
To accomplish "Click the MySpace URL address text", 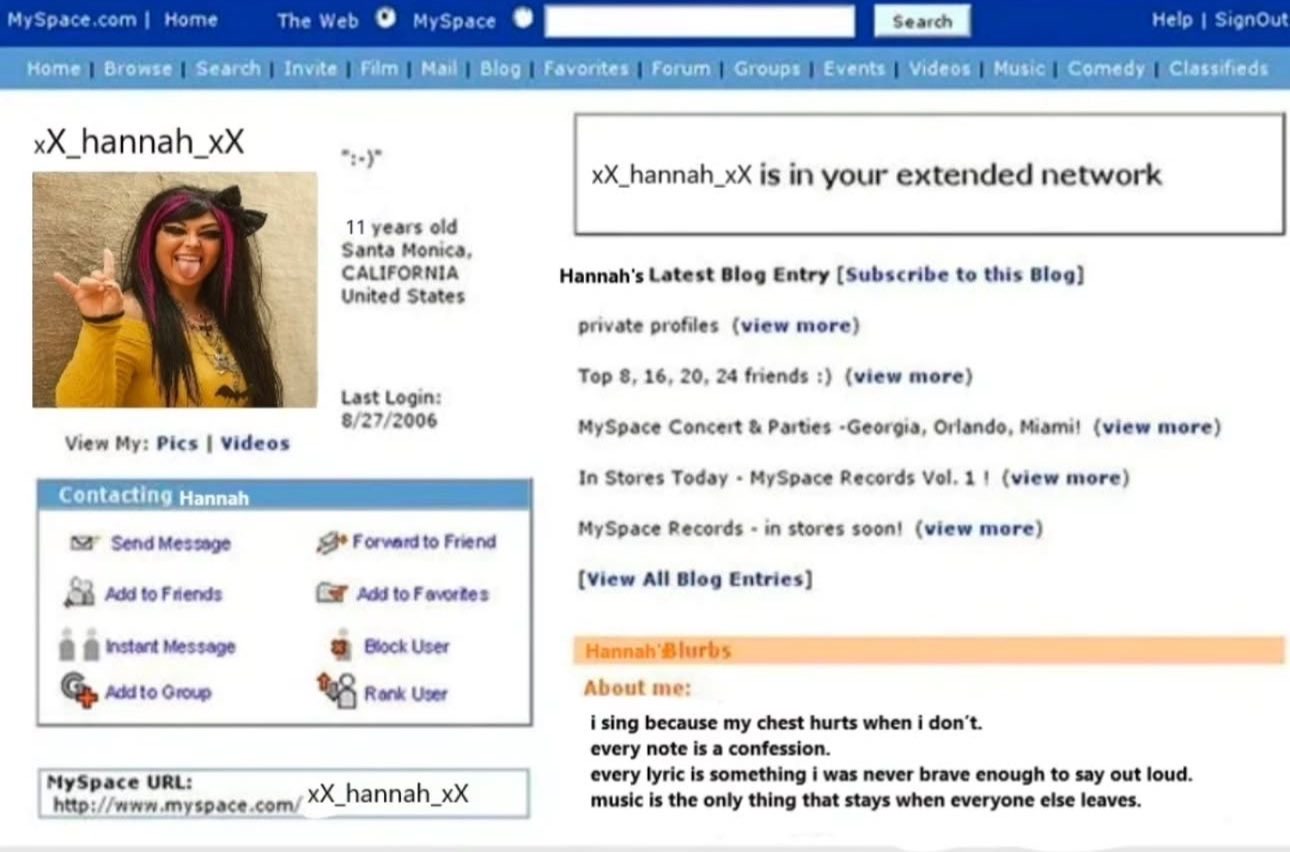I will [x=260, y=797].
